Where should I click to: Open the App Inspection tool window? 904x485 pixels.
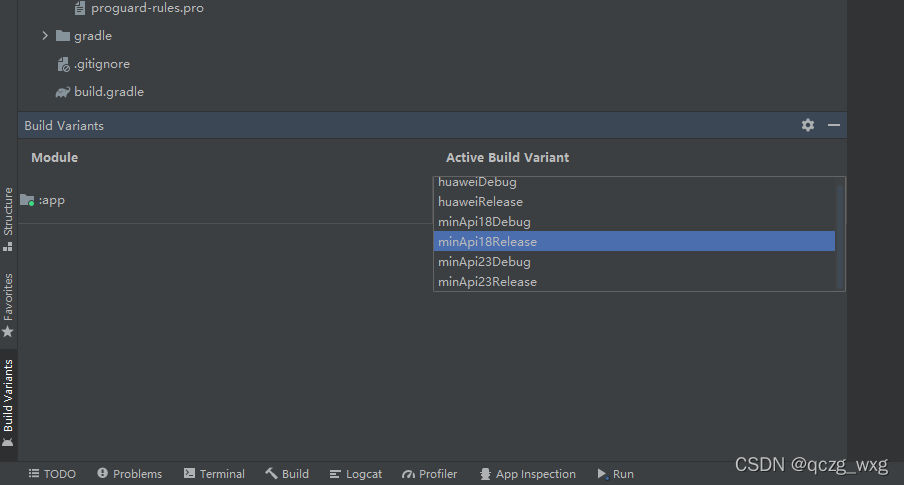point(528,474)
